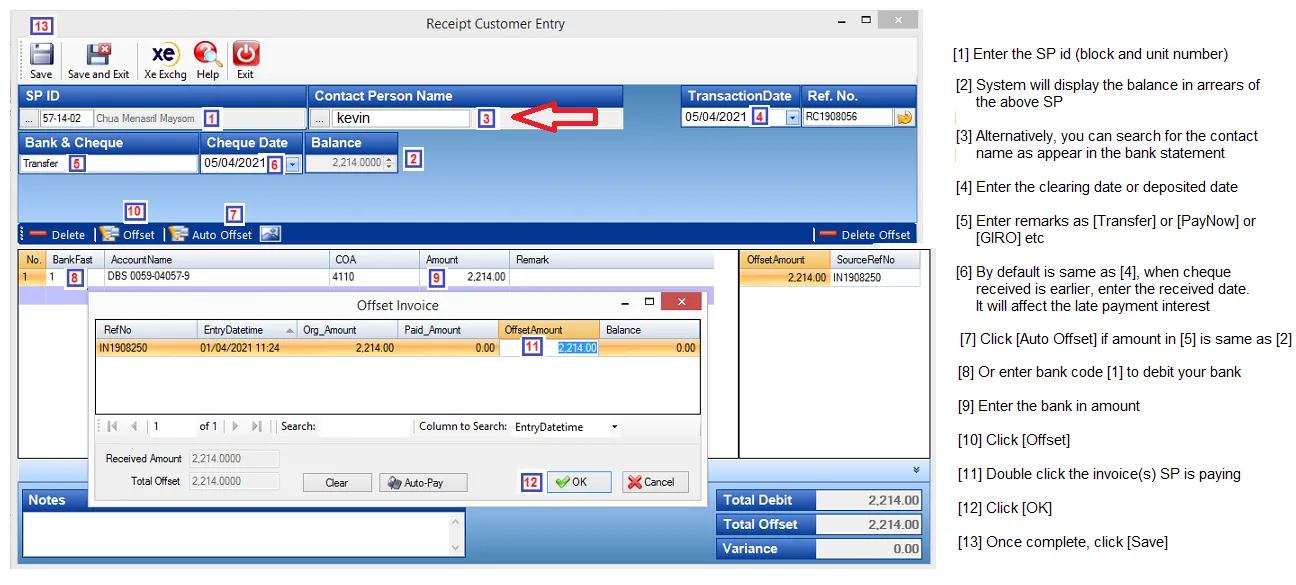Click the Auto-Pay button
This screenshot has width=1296, height=585.
point(423,482)
